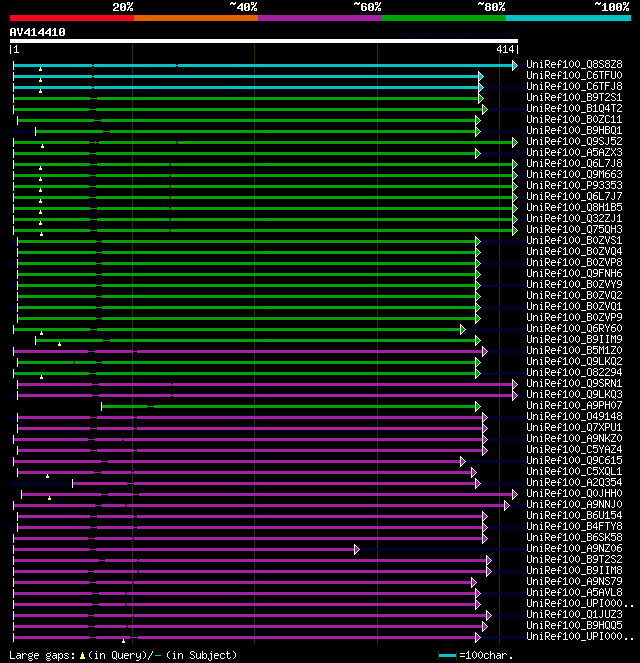This screenshot has width=640, height=663.
Task: Select the UniRef100_Q6RY60 entry
Action: (x=574, y=328)
